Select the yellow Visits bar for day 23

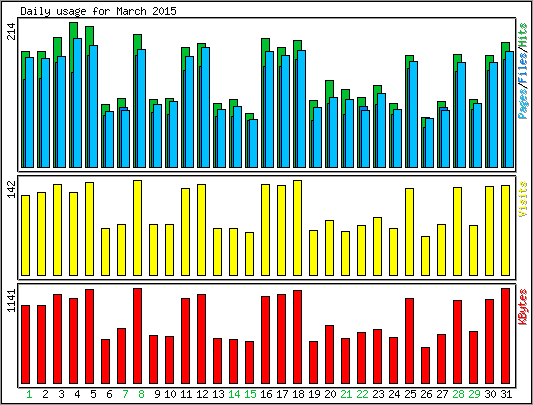377,246
